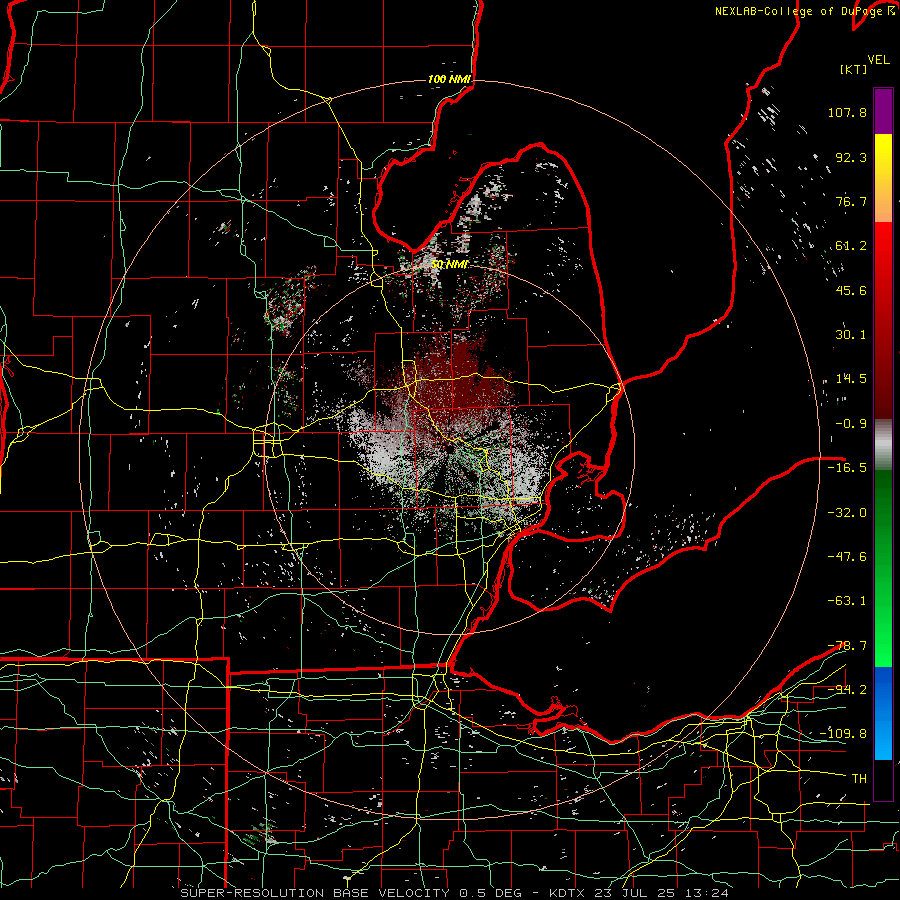
Task: Click the -63.1 velocity scale value
Action: click(x=847, y=601)
